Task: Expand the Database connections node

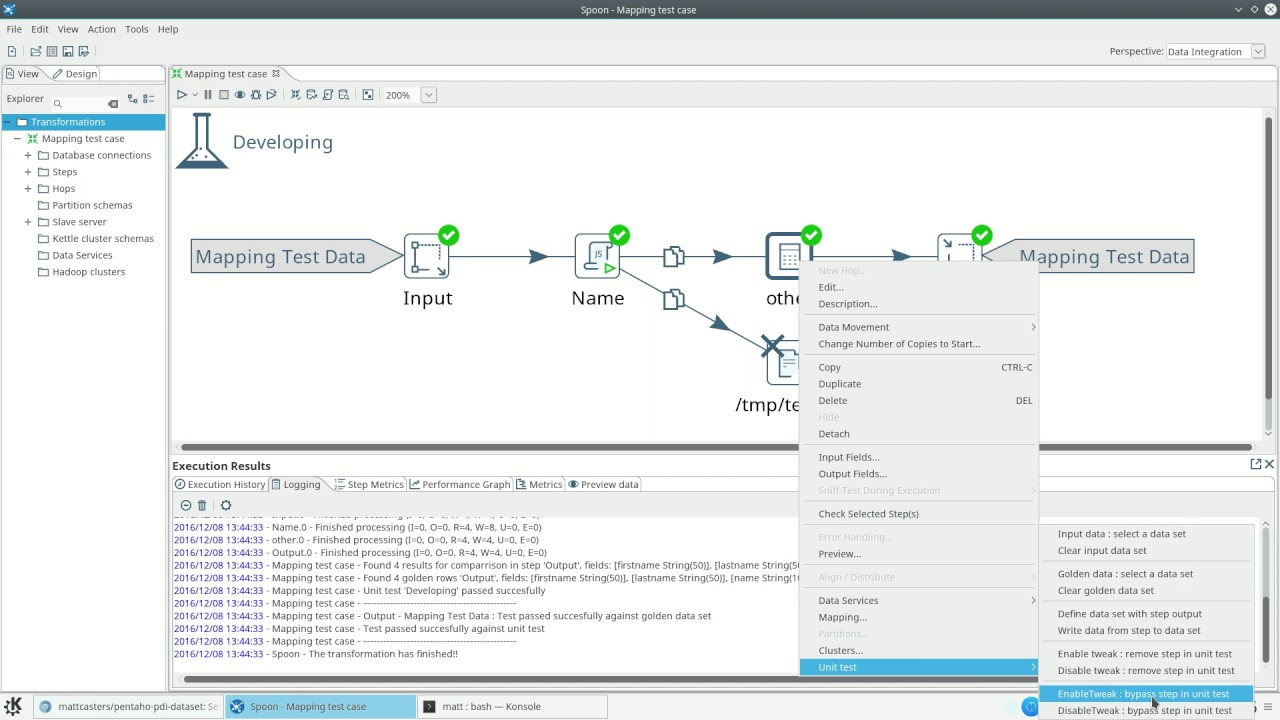Action: tap(28, 155)
